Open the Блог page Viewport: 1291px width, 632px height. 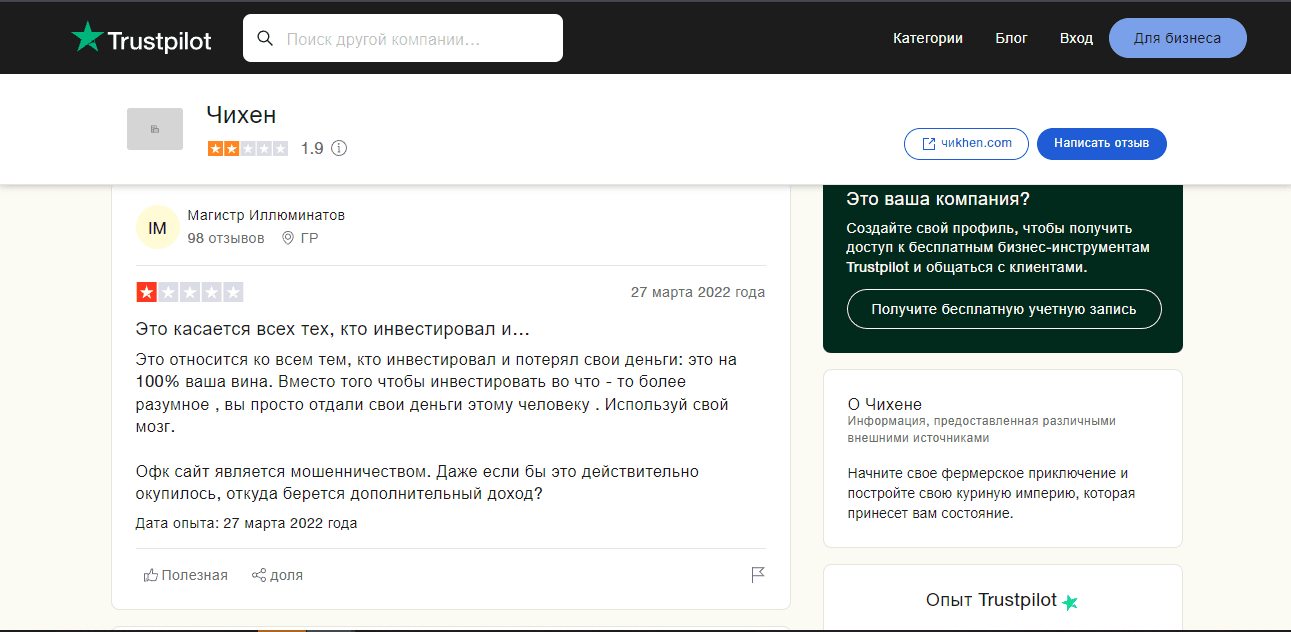point(1011,38)
